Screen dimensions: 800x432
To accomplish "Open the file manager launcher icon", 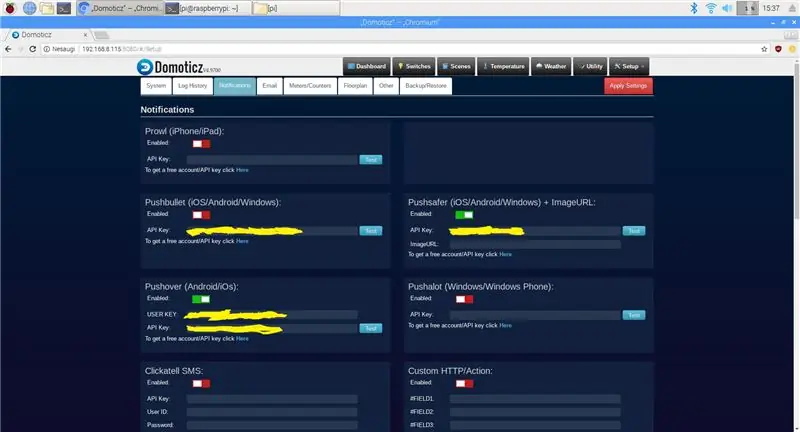I will [47, 8].
